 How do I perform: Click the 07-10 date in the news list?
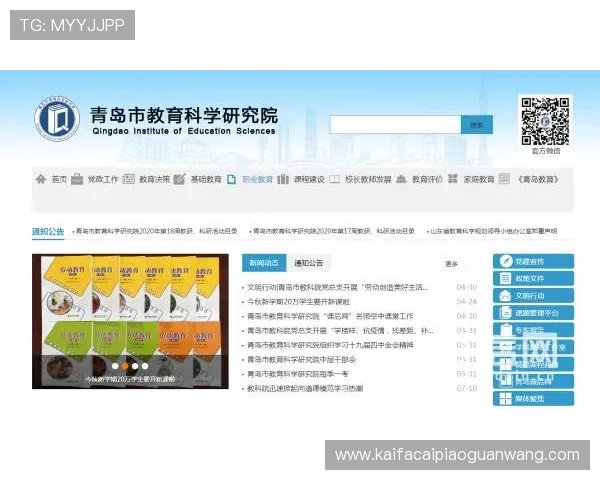[467, 389]
